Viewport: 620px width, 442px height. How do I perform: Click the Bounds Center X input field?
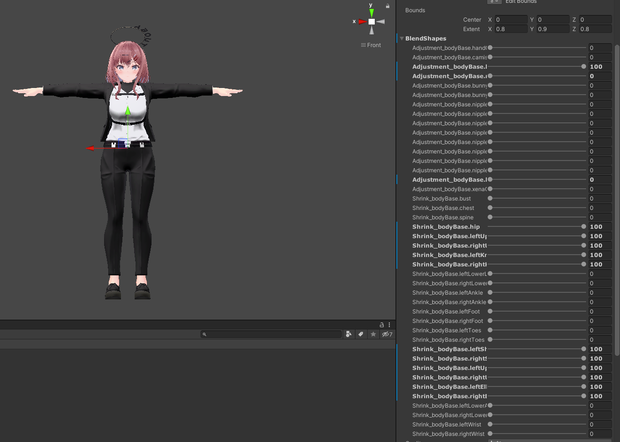coord(511,19)
